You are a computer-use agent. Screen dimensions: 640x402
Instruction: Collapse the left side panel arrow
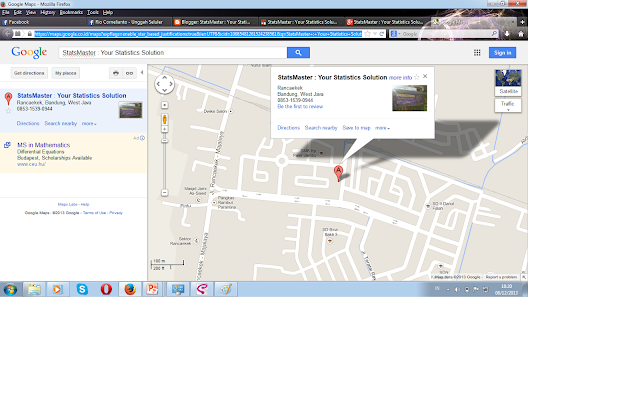(142, 73)
